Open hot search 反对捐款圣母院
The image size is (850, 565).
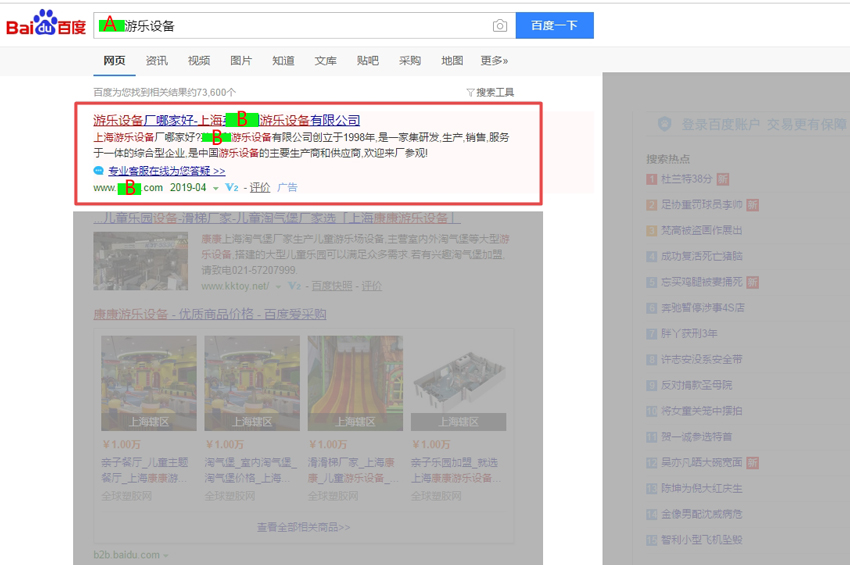point(697,385)
